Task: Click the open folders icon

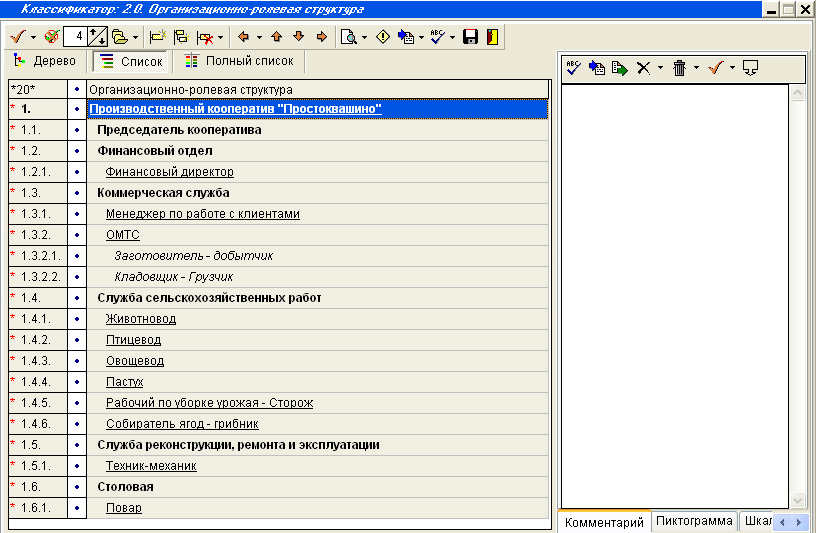Action: pyautogui.click(x=120, y=37)
